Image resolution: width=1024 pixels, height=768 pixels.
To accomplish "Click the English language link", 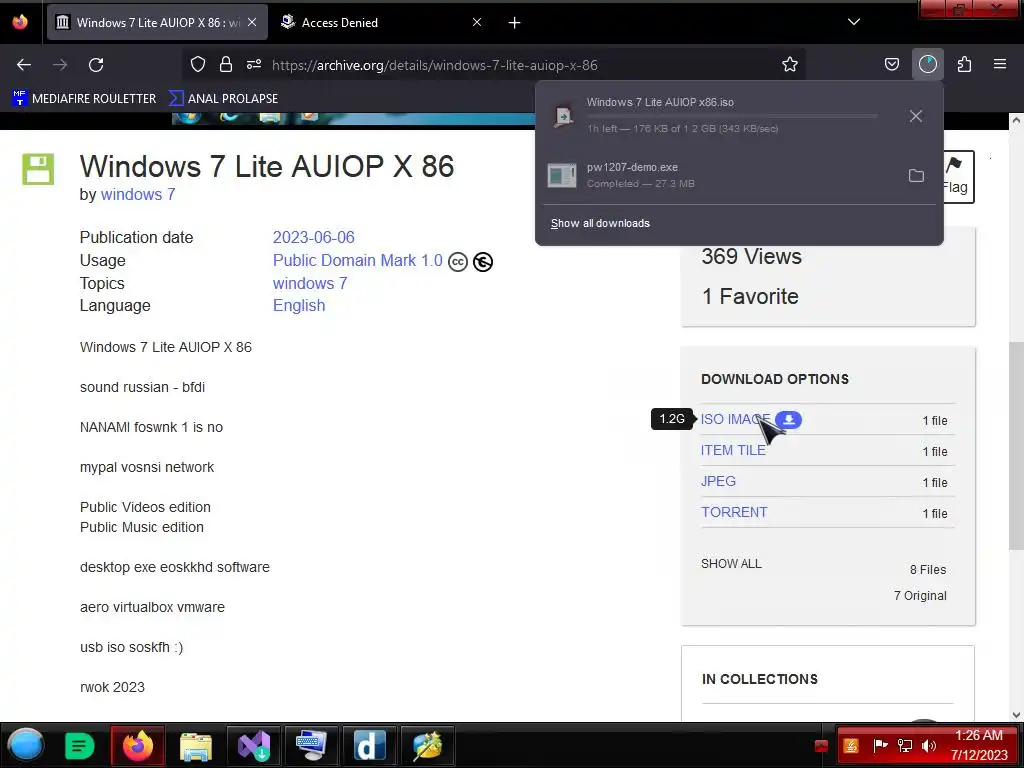I will click(x=299, y=306).
